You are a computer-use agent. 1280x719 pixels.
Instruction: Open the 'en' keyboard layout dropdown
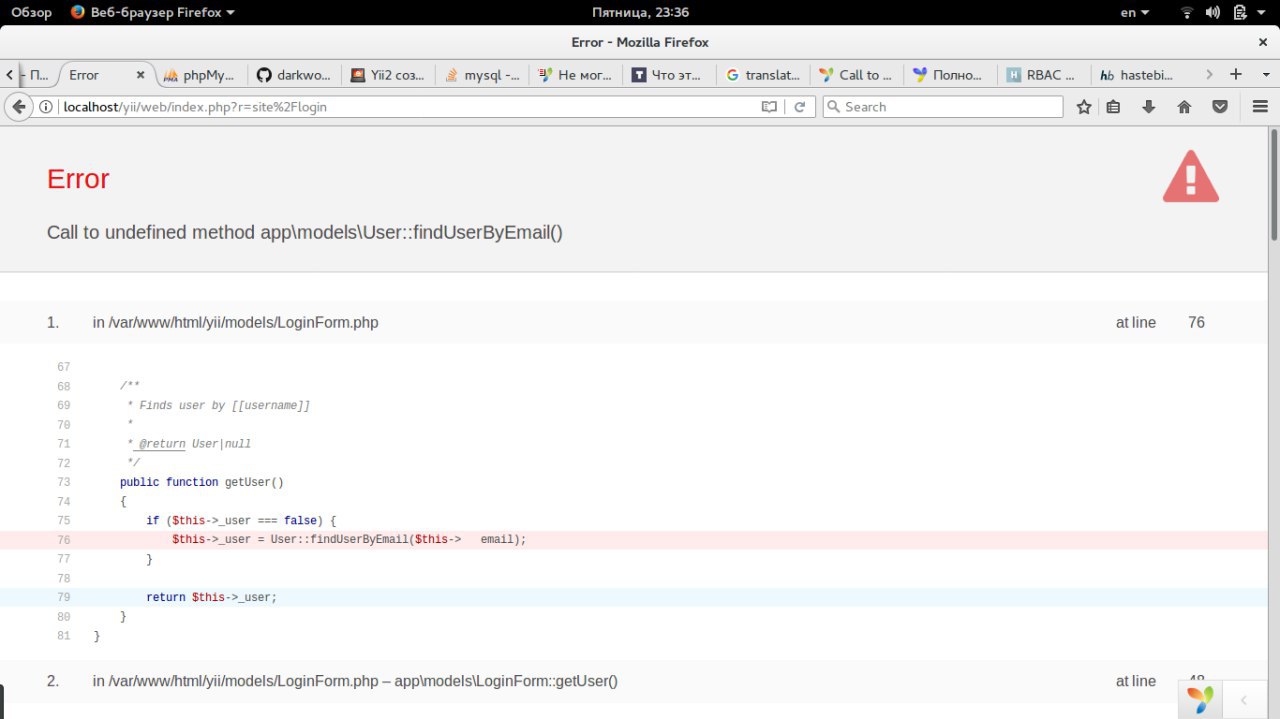1134,12
